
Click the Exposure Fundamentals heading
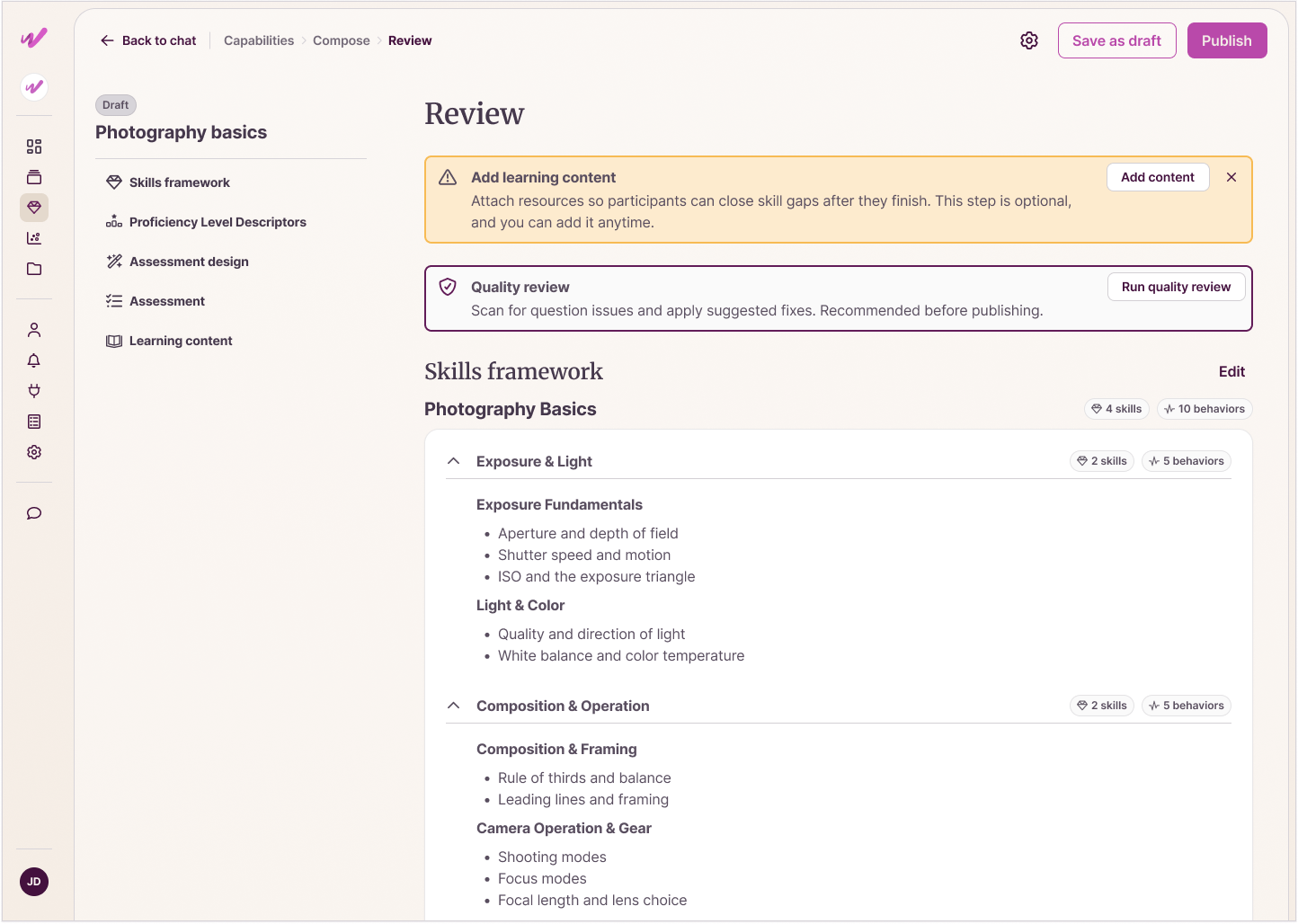559,504
